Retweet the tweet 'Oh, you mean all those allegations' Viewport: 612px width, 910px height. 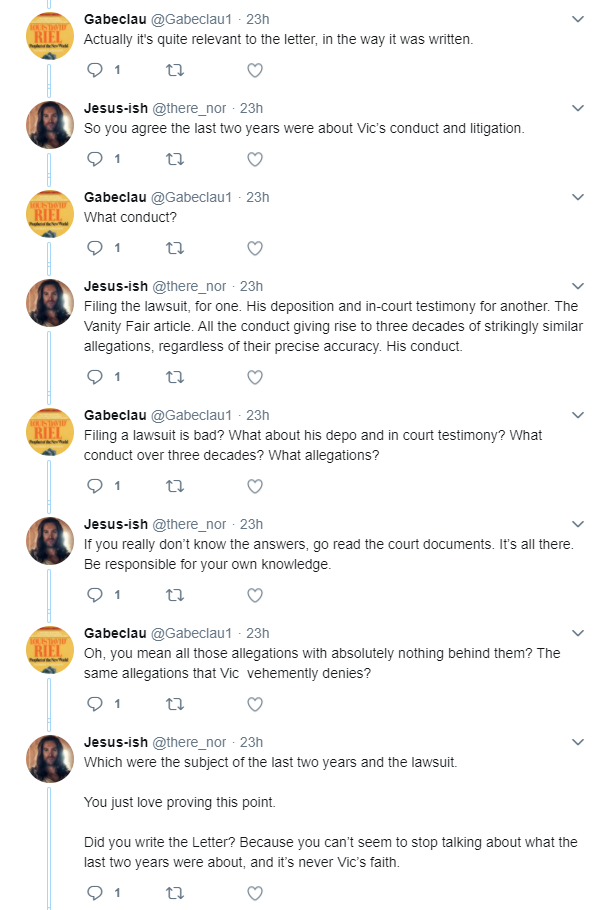click(175, 704)
